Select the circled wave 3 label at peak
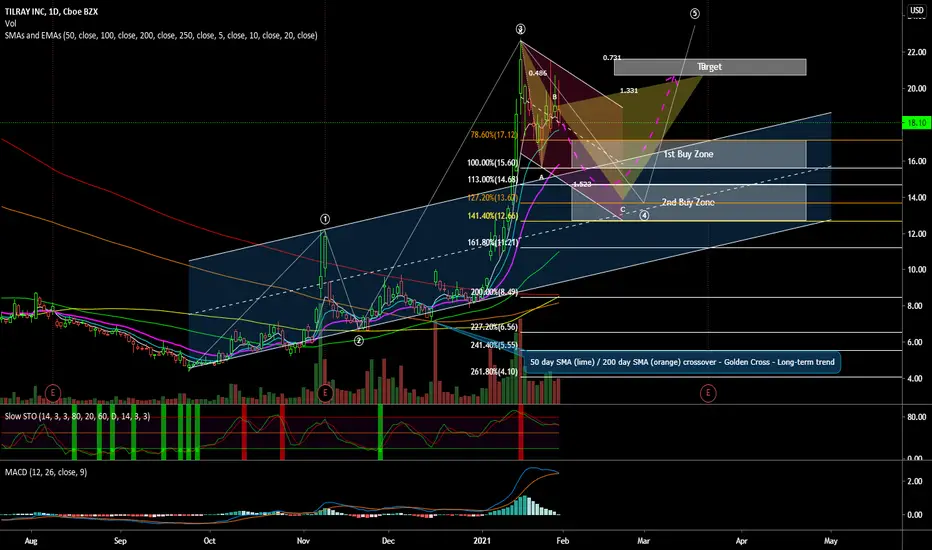The width and height of the screenshot is (932, 550). point(521,29)
